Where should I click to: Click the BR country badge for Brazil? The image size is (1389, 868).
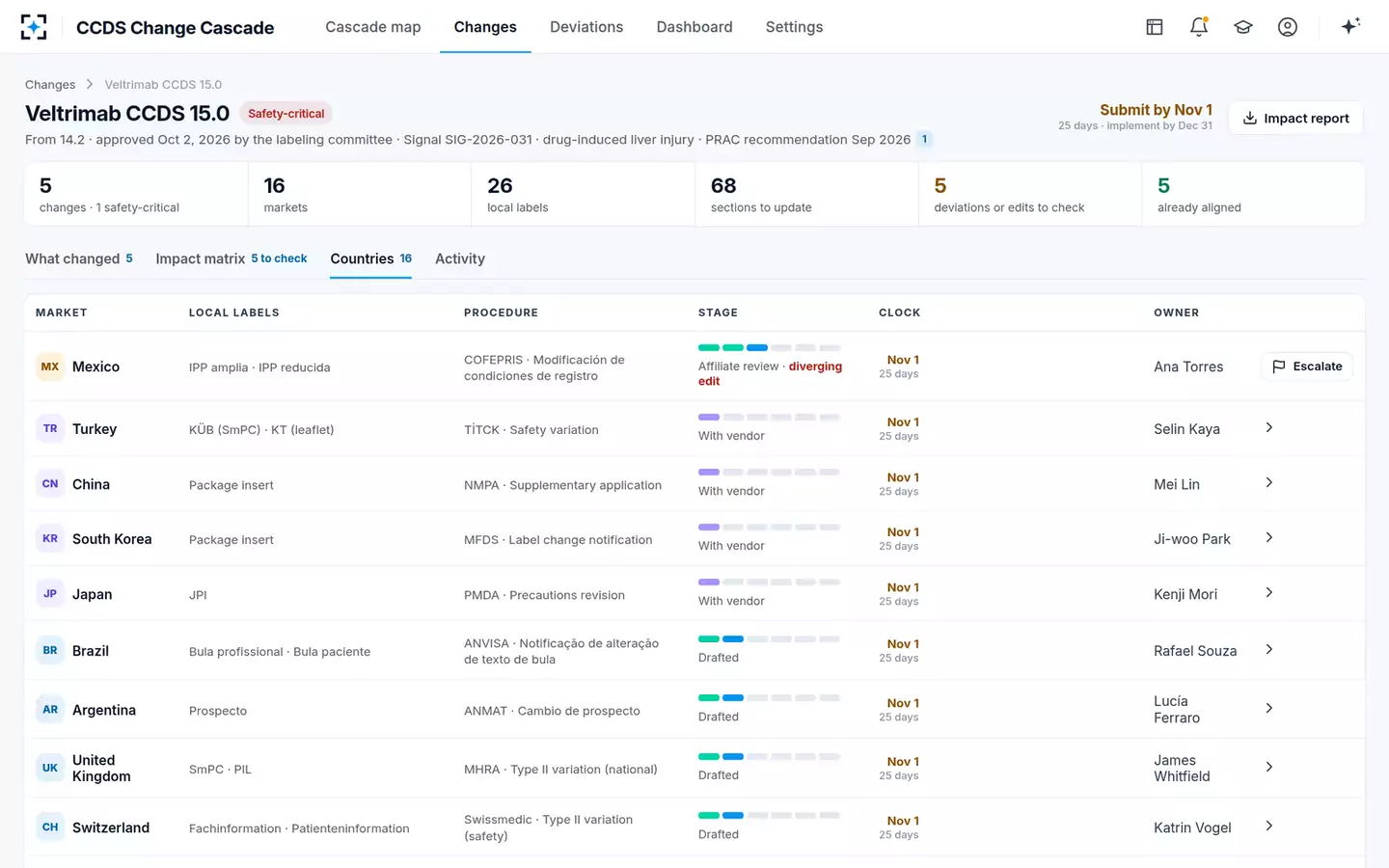pos(50,650)
